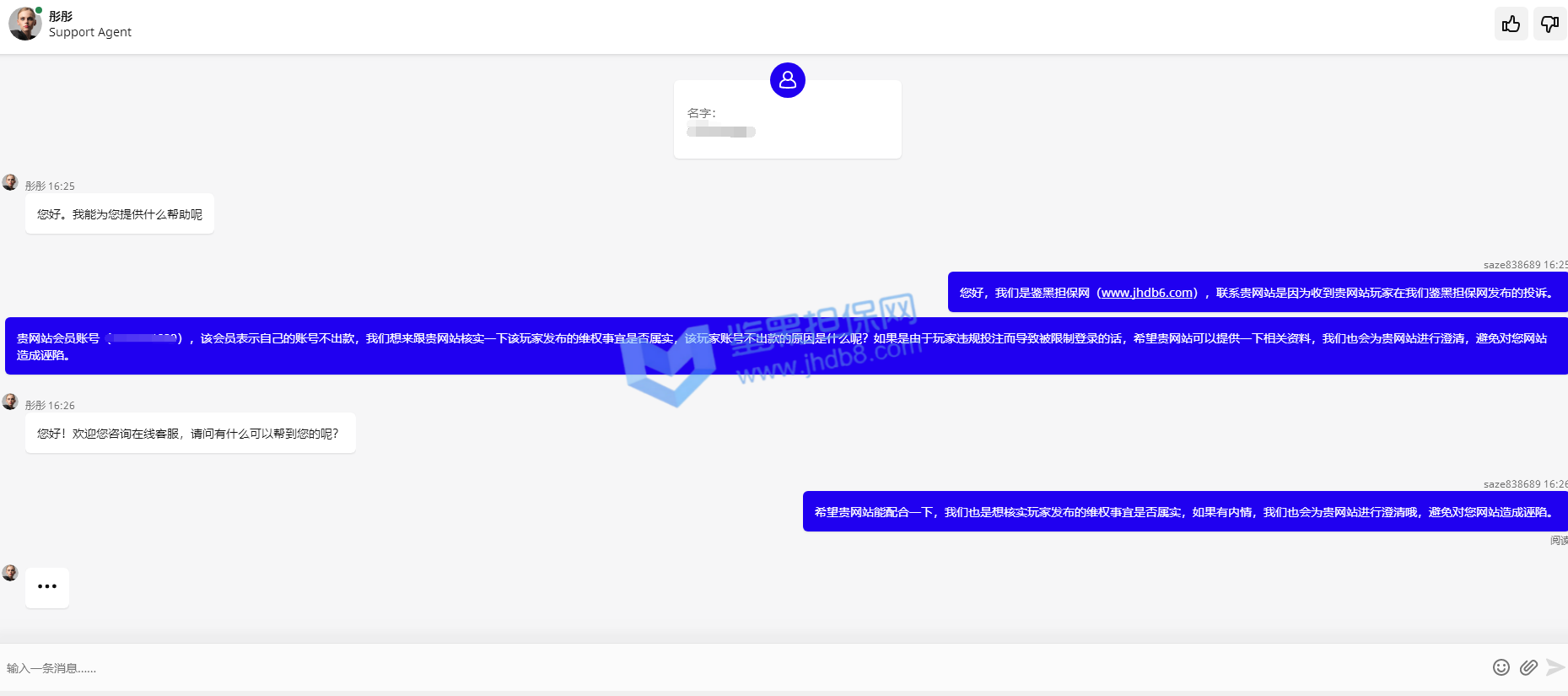
Task: Click the support agent avatar in header
Action: click(24, 24)
